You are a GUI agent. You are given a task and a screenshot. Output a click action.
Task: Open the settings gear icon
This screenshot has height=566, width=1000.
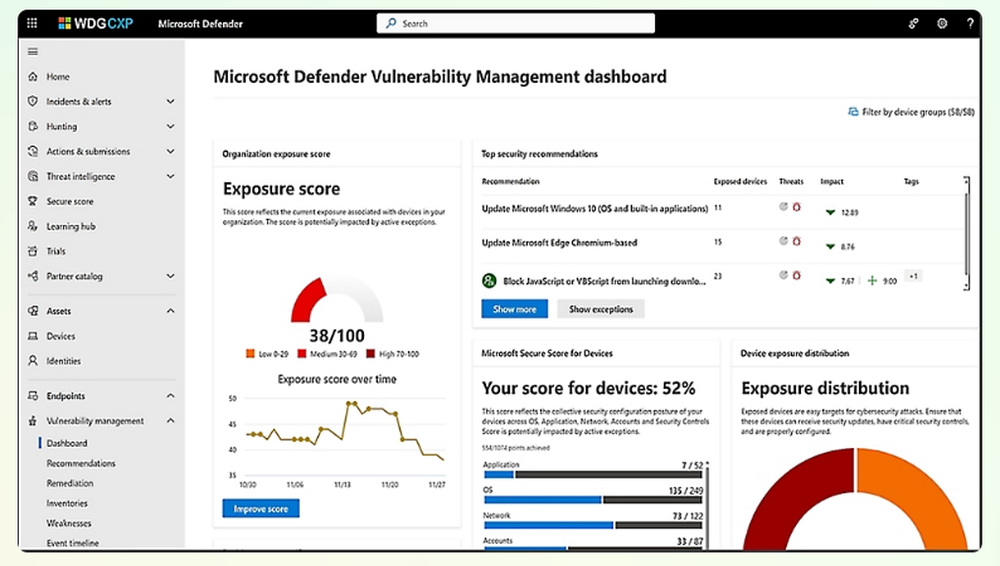(942, 24)
